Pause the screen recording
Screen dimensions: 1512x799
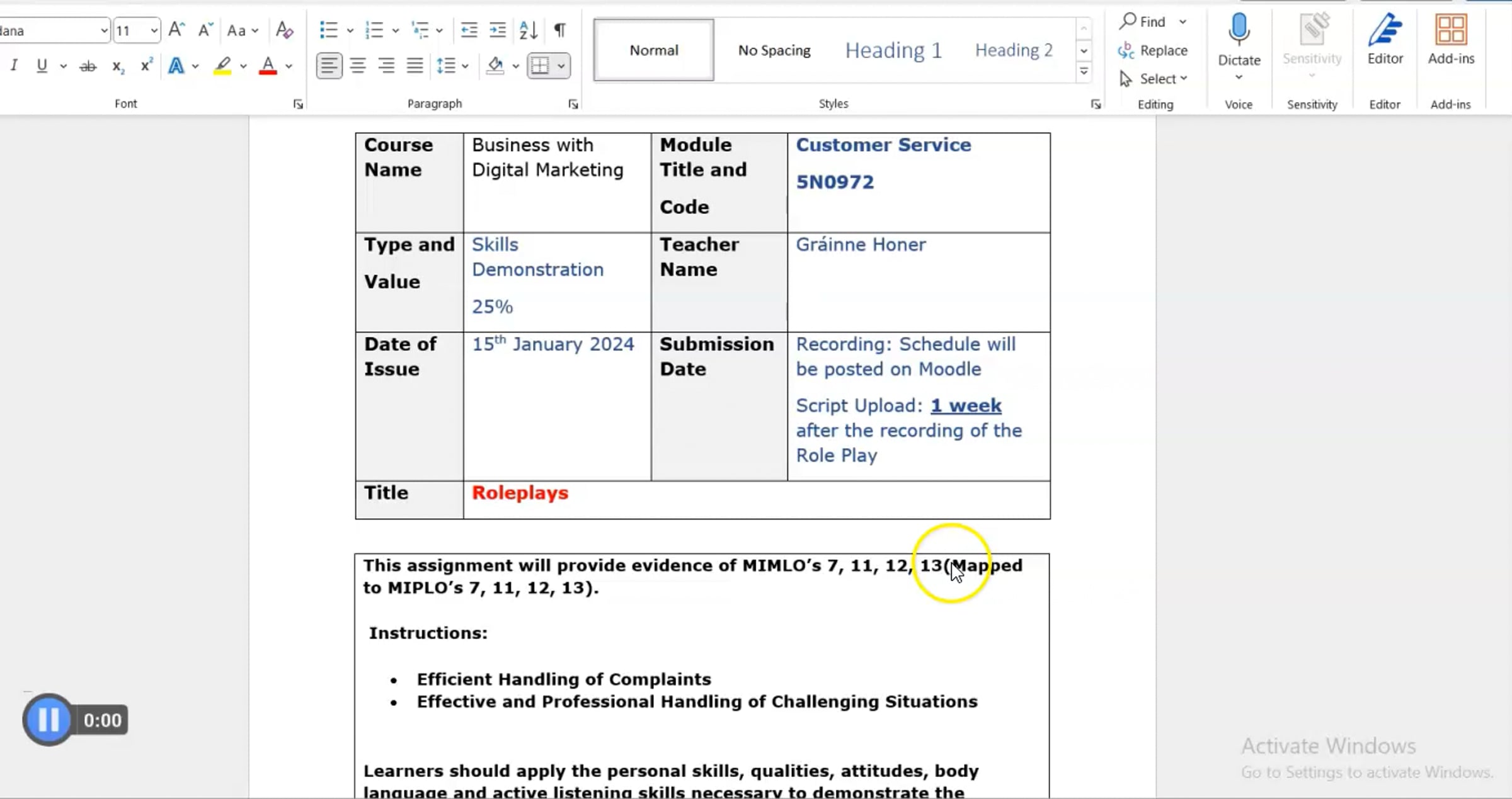point(48,719)
